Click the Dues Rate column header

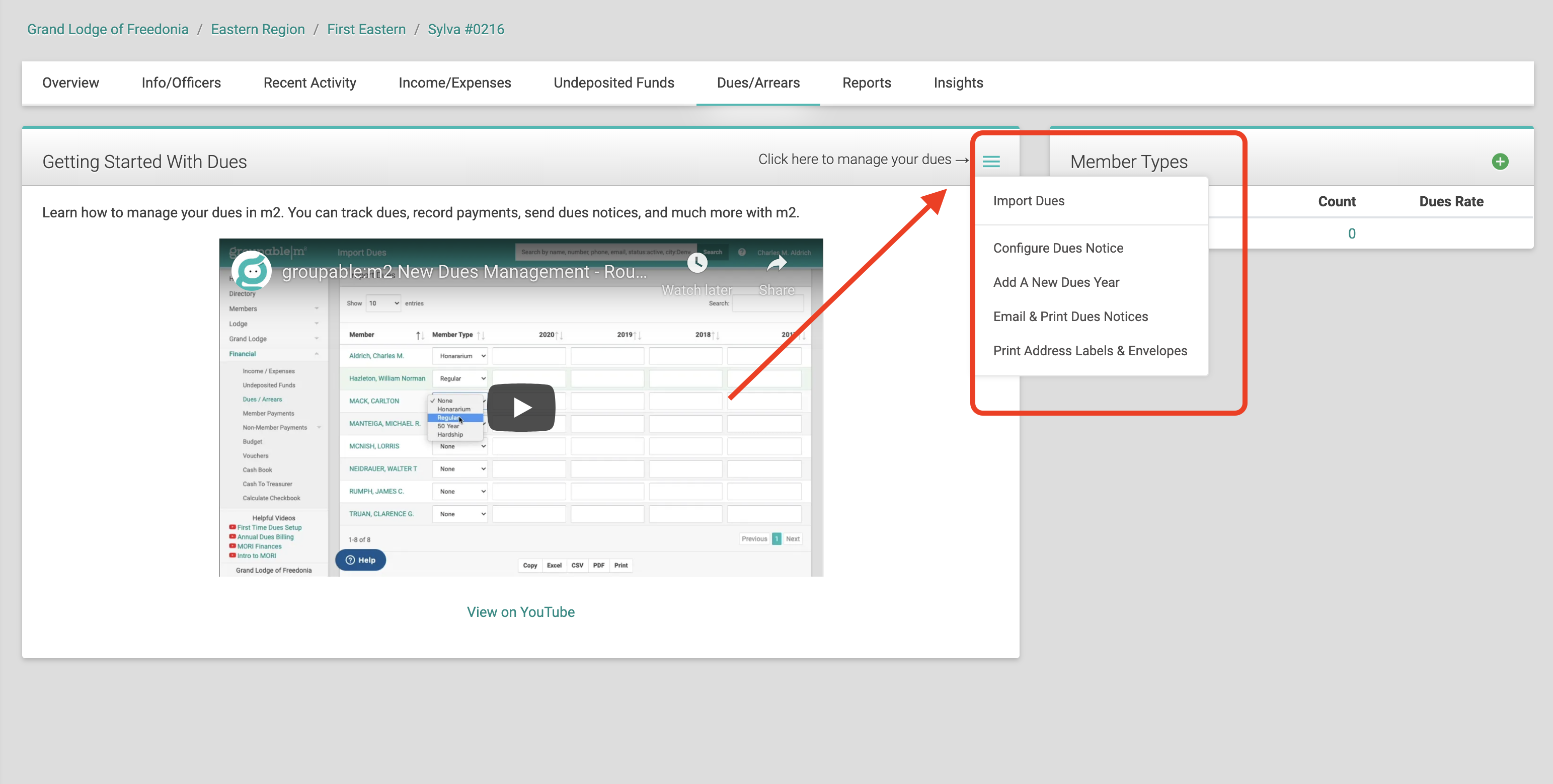coord(1451,201)
